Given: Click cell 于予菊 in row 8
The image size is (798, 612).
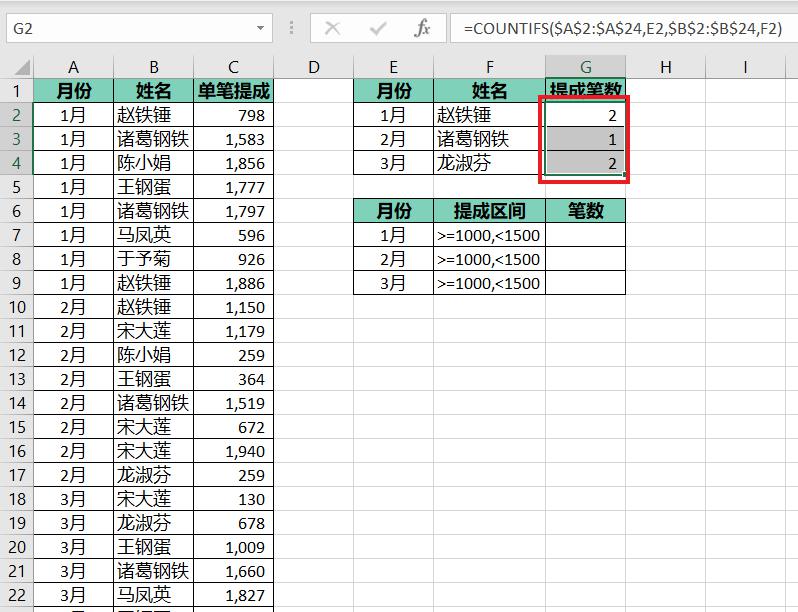Looking at the screenshot, I should click(154, 259).
